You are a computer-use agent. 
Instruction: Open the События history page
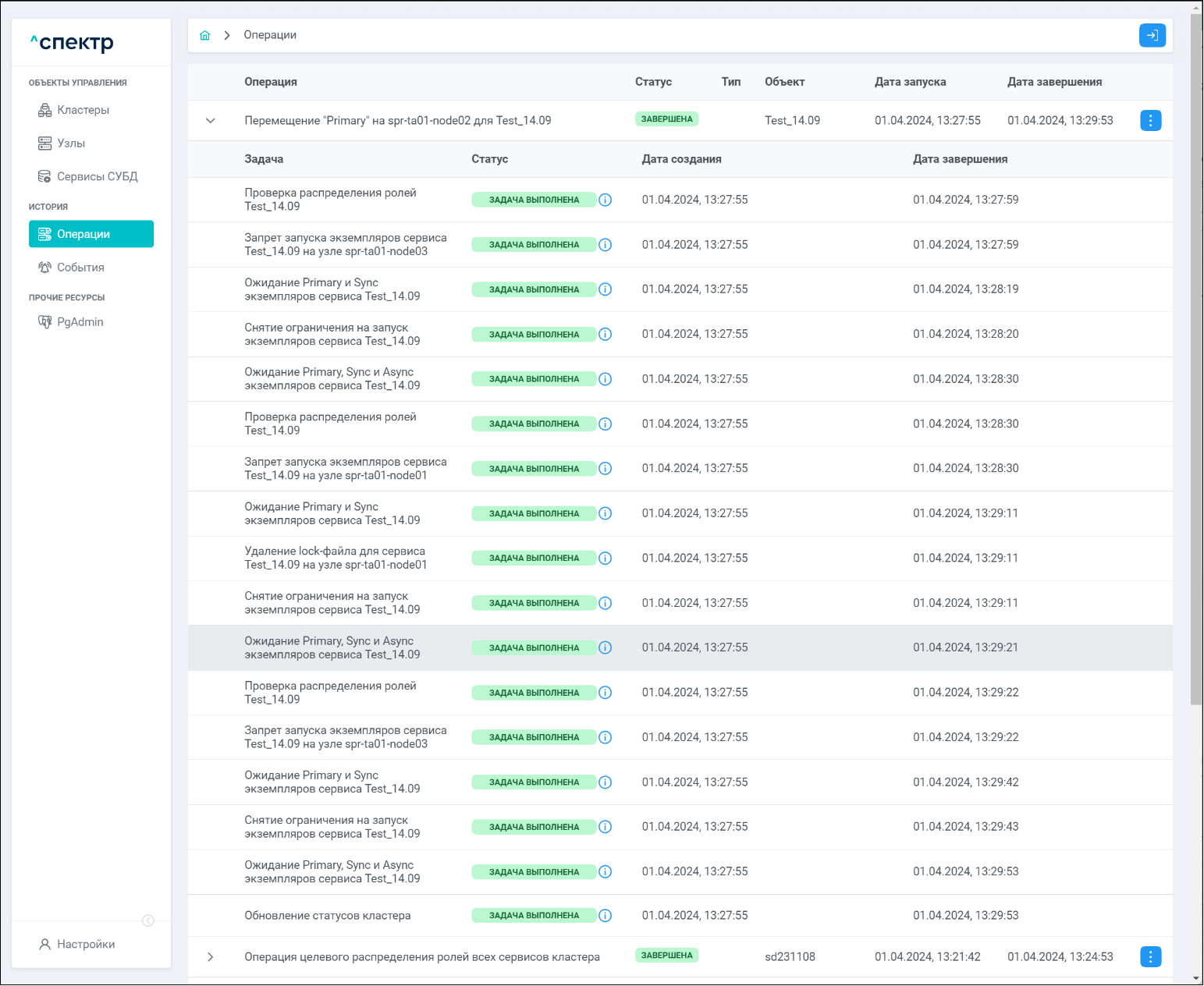[x=80, y=268]
